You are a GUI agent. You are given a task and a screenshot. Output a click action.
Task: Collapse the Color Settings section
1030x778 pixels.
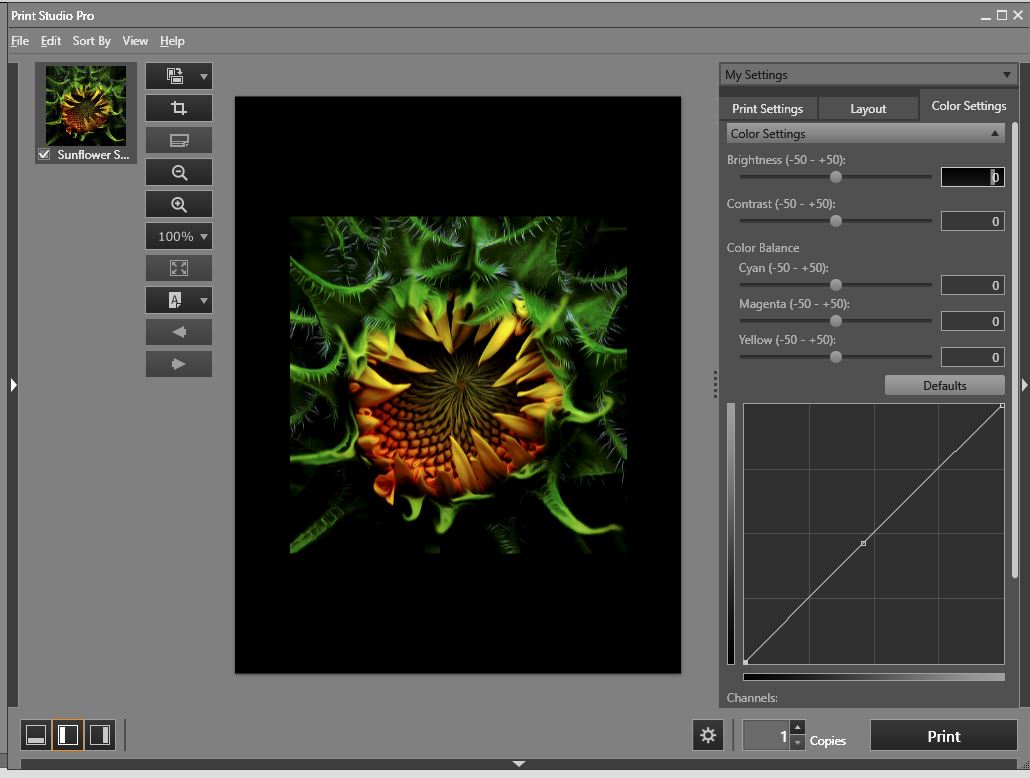[x=995, y=134]
